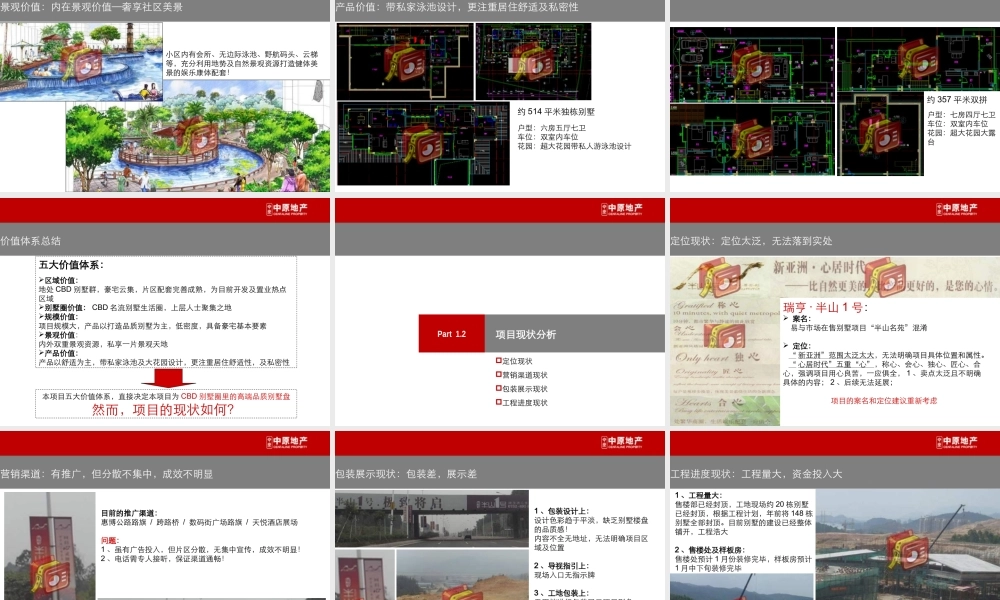Open the CAD plan directly below 约357平米双拼 slide's right plan
This screenshot has width=1000, height=600.
880,134
